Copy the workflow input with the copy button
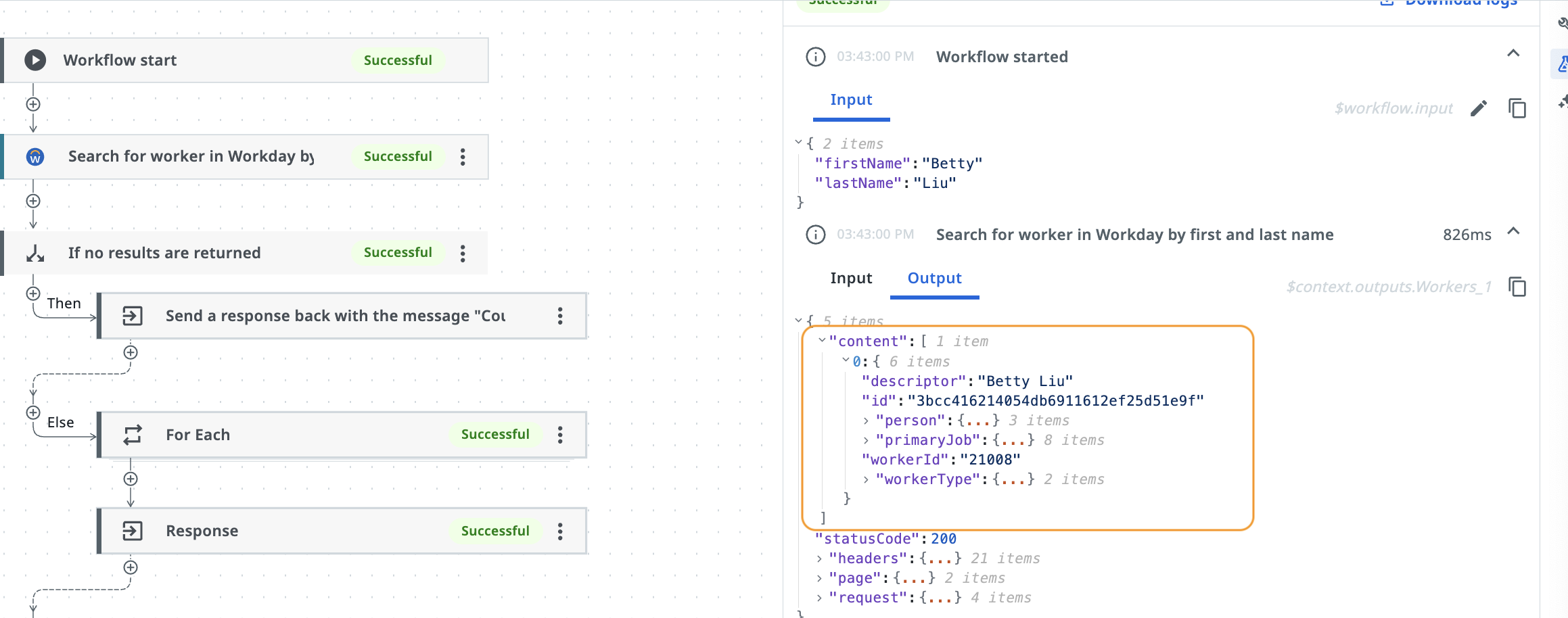Screen dimensions: 1568x618 pyautogui.click(x=1517, y=108)
